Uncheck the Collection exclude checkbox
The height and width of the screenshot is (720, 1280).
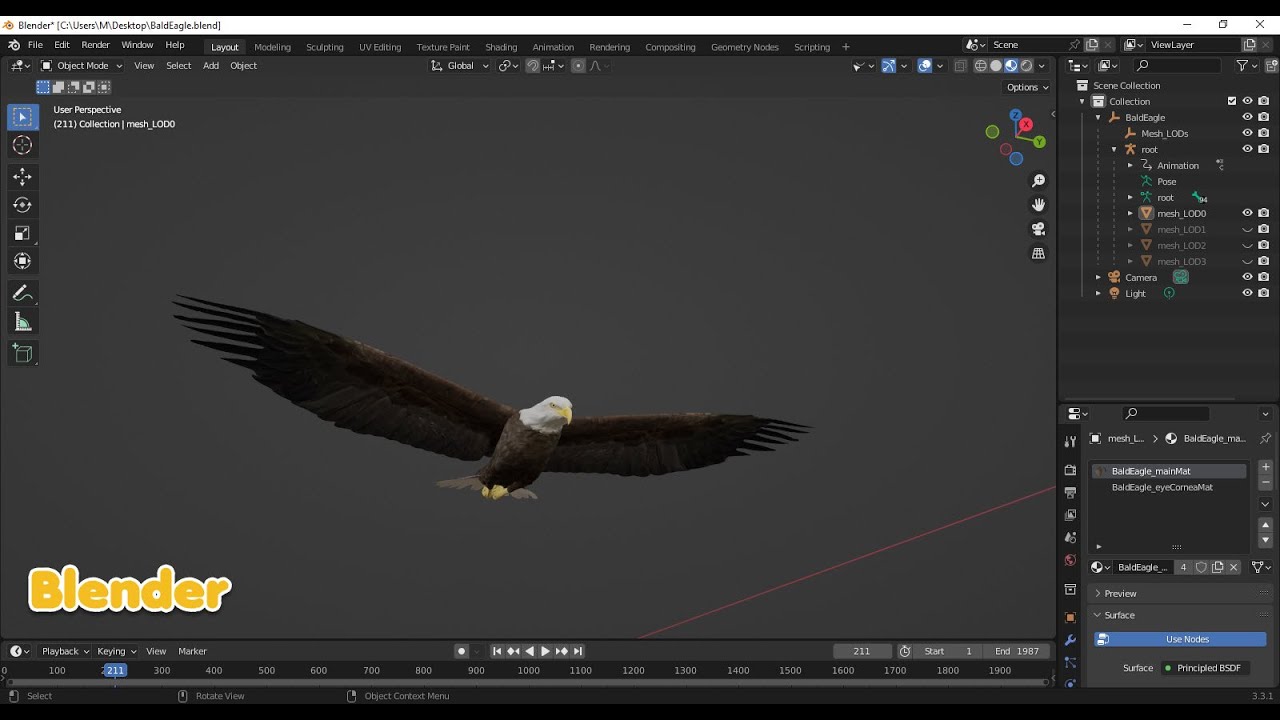point(1232,101)
